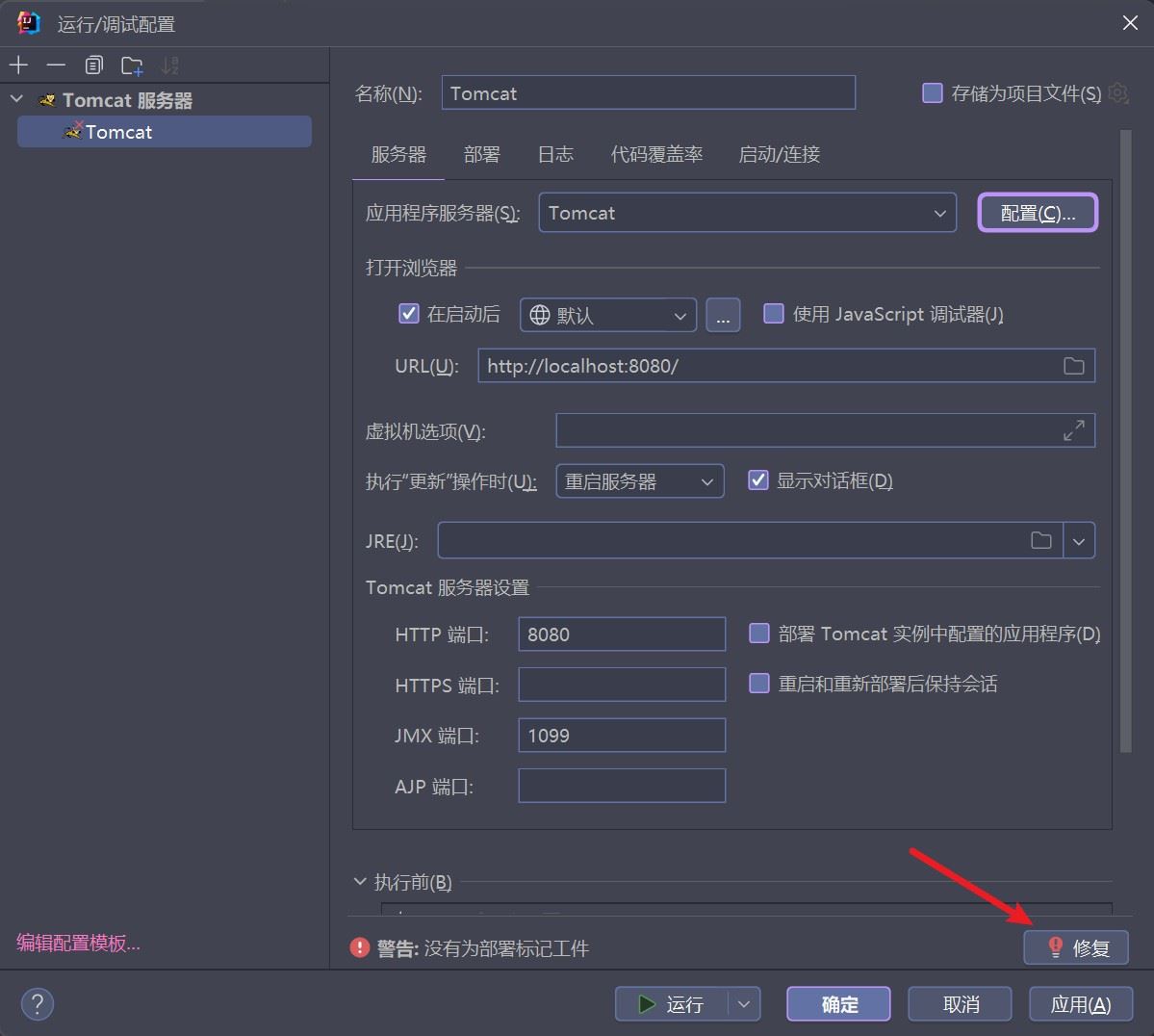
Task: Click the empty HTTPS 端口 field
Action: click(x=622, y=685)
